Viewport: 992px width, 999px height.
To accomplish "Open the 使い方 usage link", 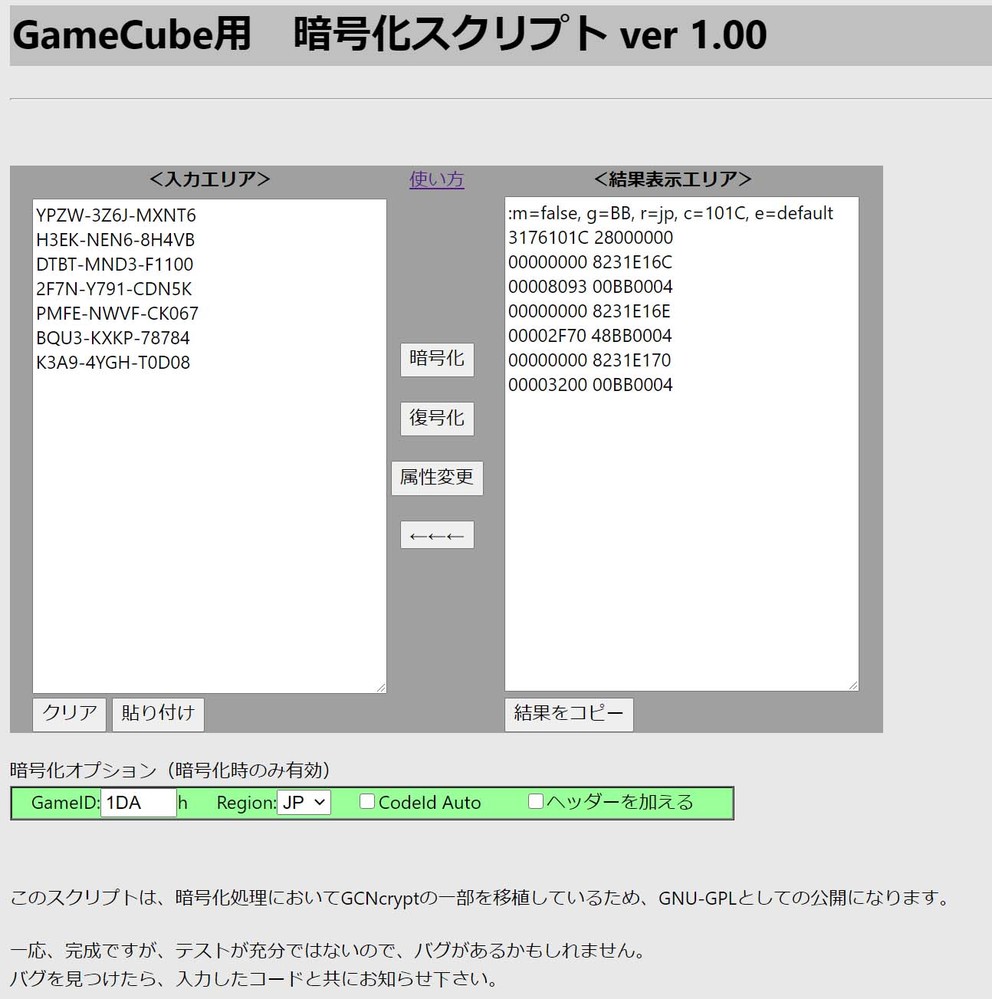I will point(437,180).
